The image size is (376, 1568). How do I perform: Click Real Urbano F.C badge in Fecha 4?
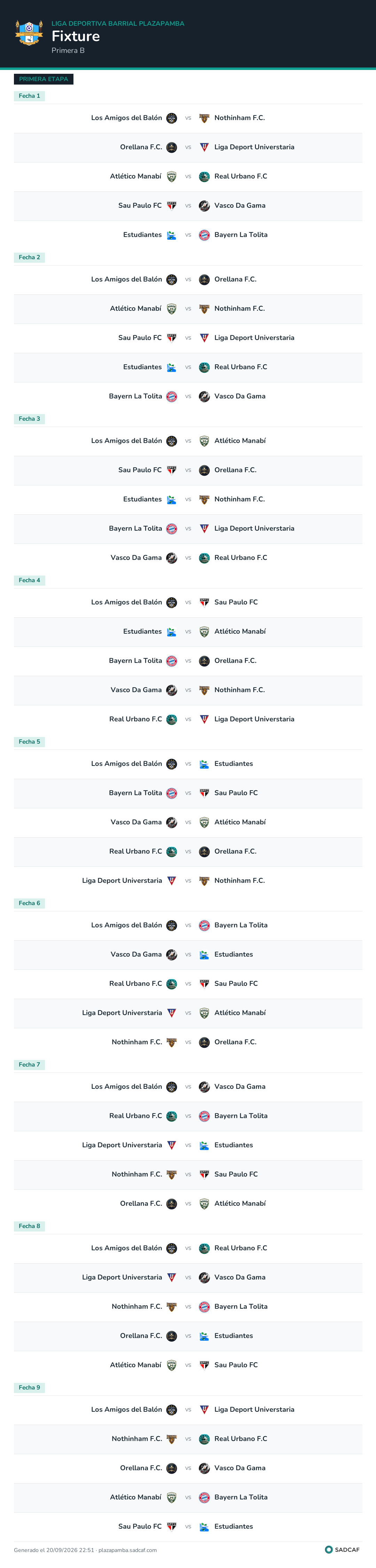click(x=172, y=720)
